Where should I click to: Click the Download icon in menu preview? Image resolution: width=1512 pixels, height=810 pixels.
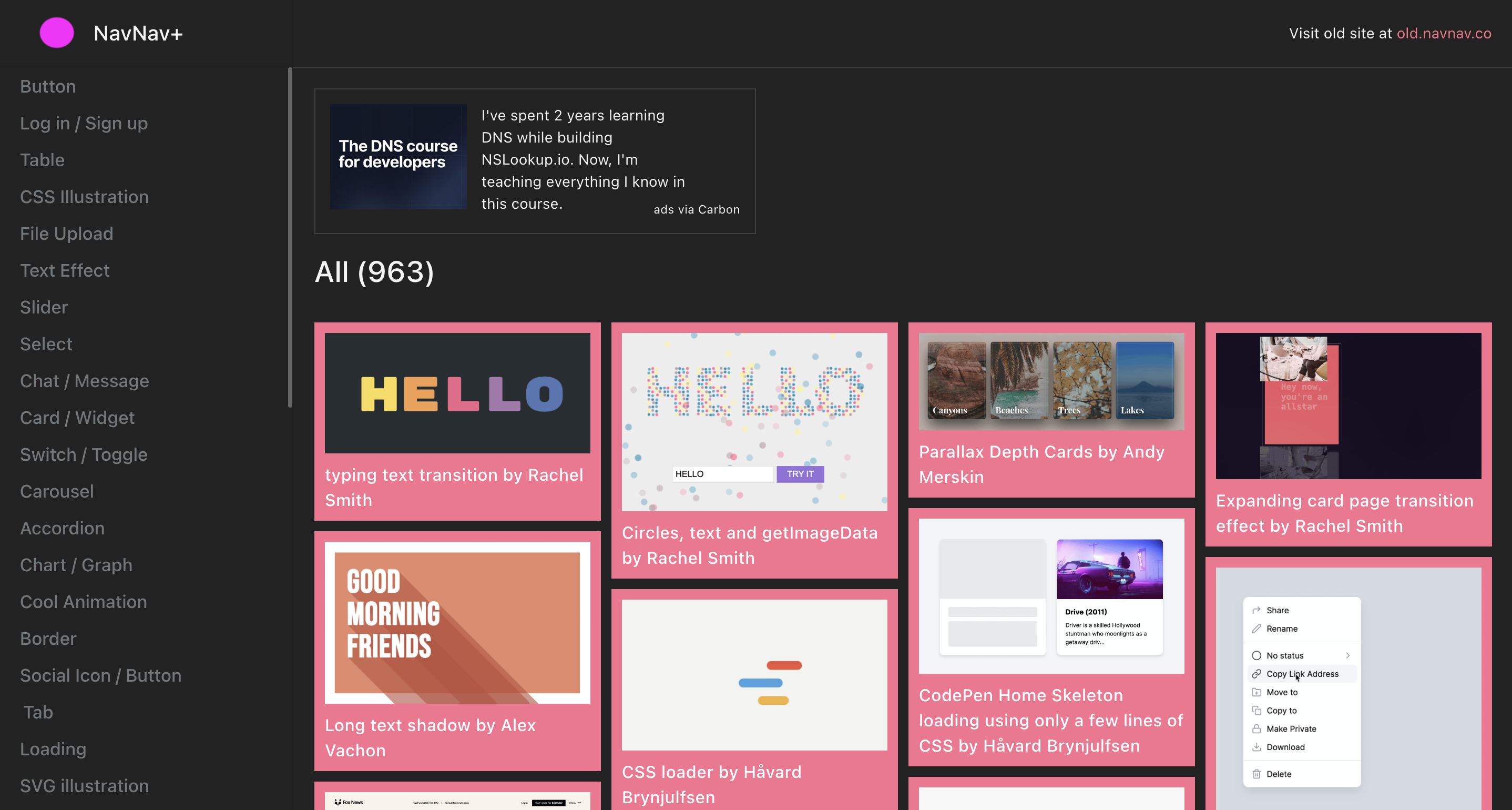[x=1256, y=747]
